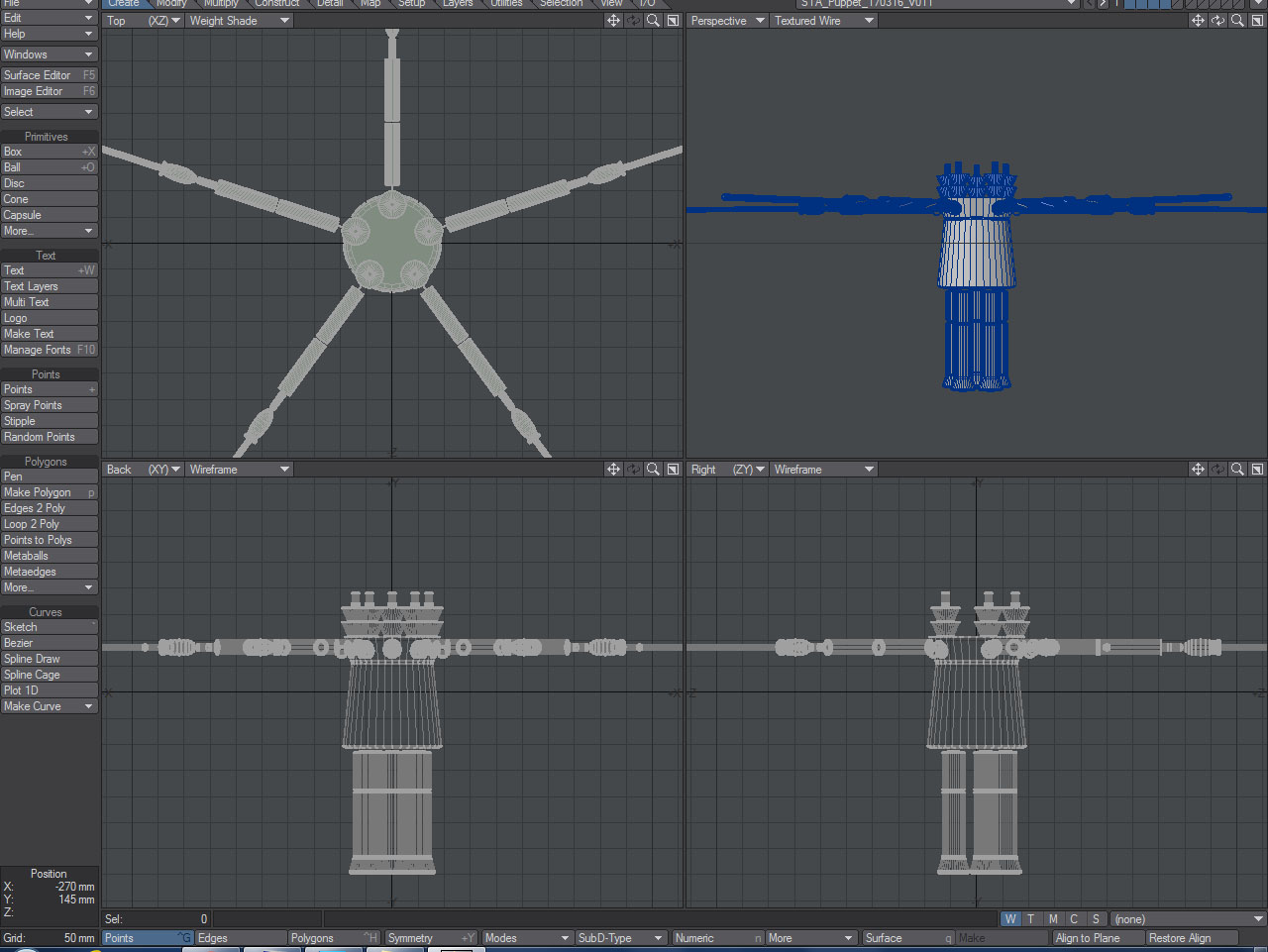The width and height of the screenshot is (1268, 952).
Task: Click the Align to Plane button
Action: (1097, 937)
